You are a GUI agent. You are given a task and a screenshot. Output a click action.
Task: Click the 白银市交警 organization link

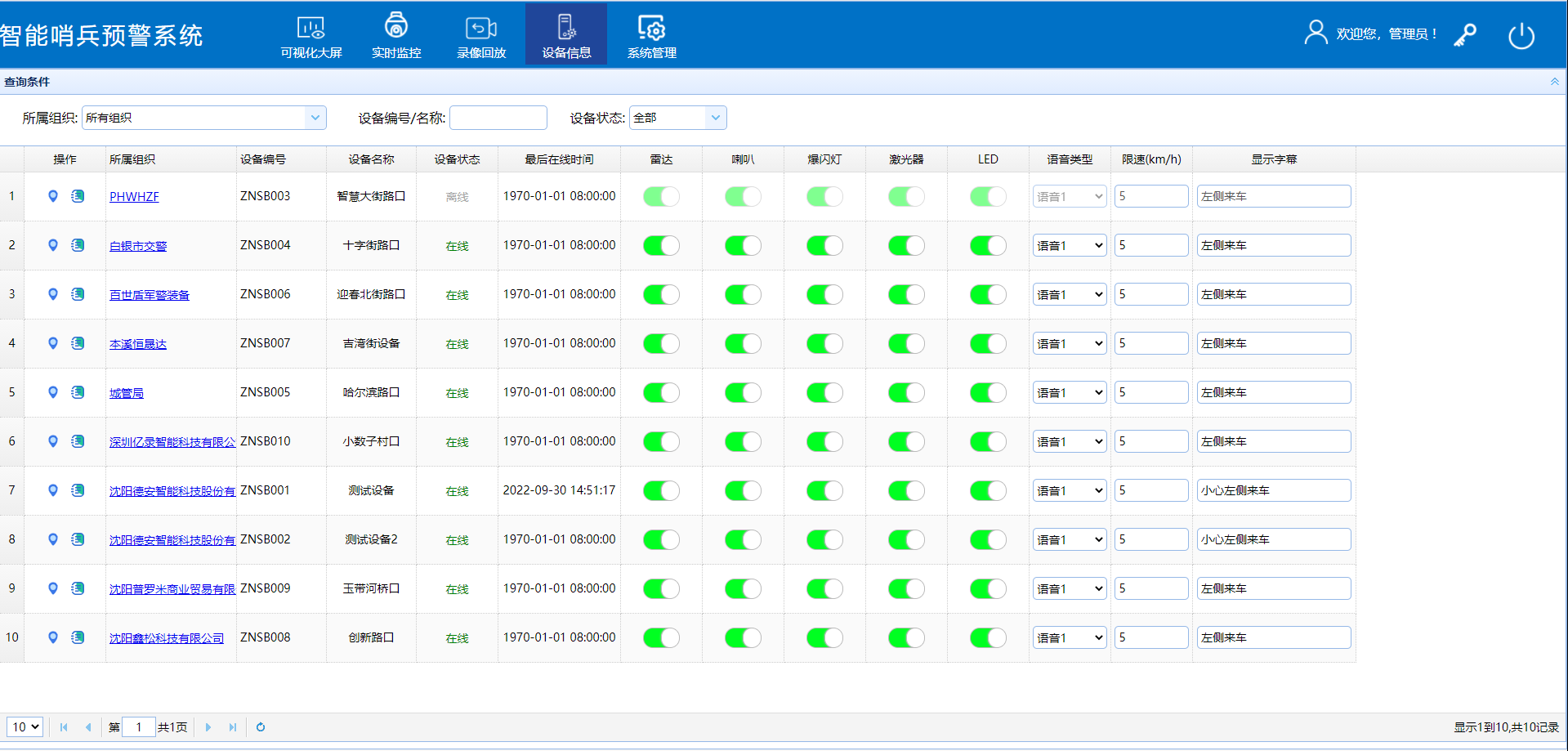[138, 246]
